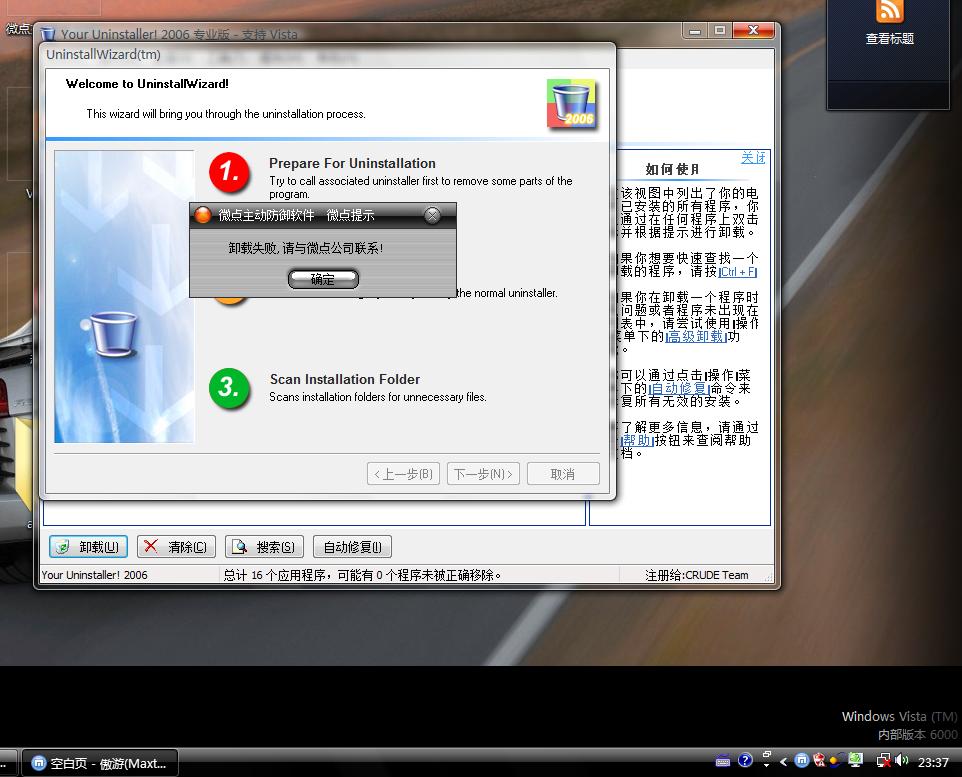Click the status bar text 注册给:CRUDE Team
Viewport: 962px width, 777px height.
pos(696,575)
